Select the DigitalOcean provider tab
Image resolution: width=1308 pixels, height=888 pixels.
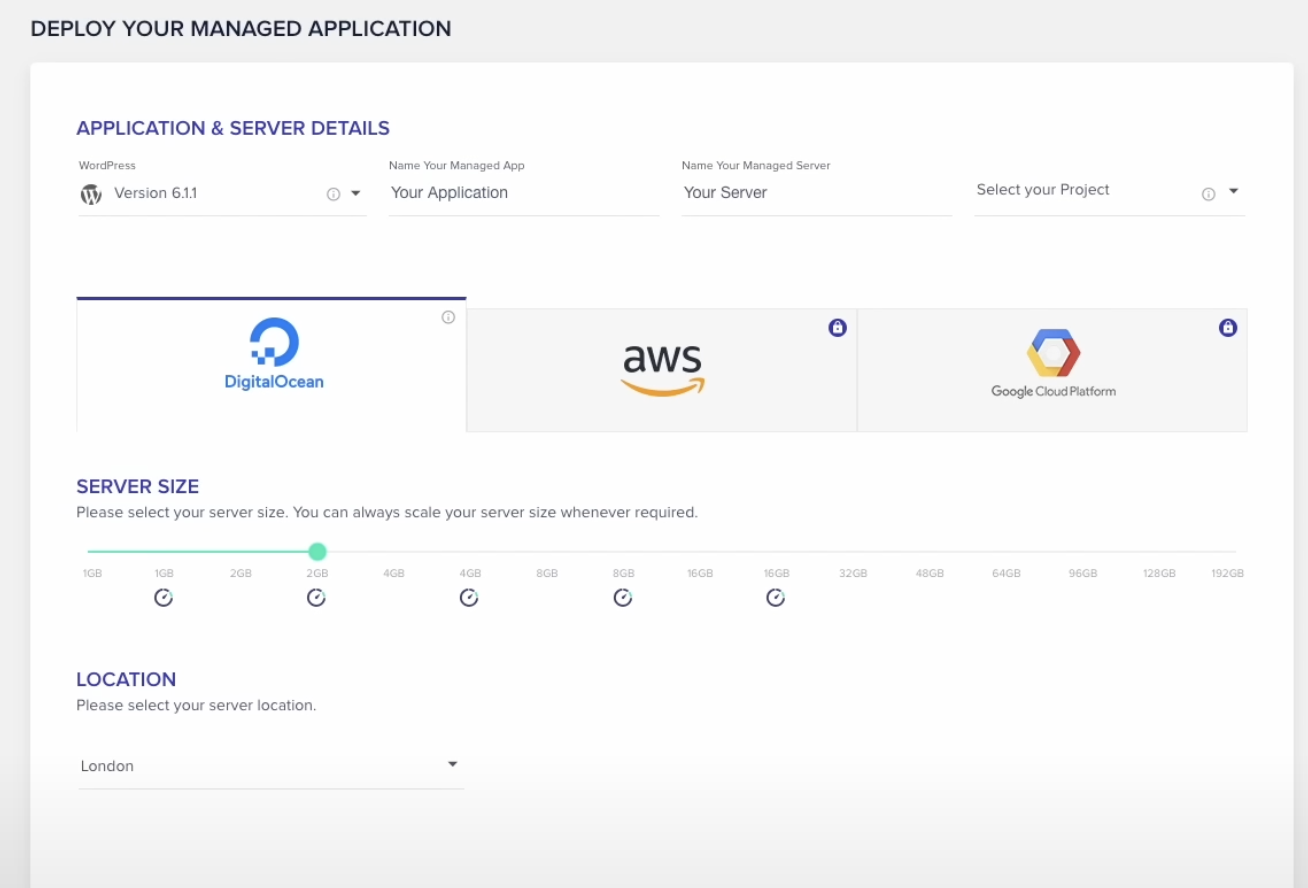click(x=271, y=365)
